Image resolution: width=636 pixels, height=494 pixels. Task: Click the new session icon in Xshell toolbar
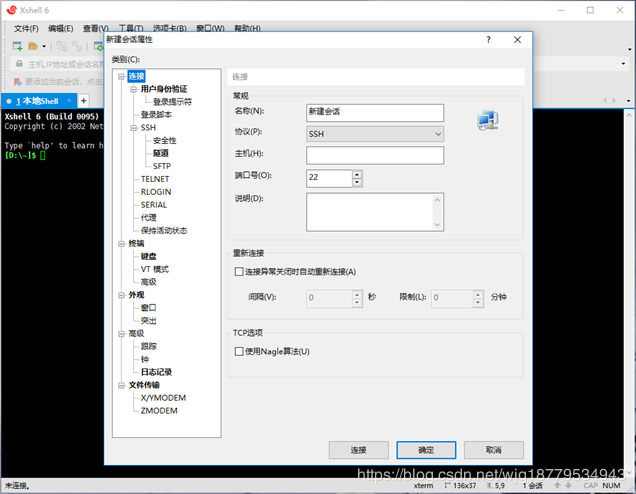tap(17, 46)
